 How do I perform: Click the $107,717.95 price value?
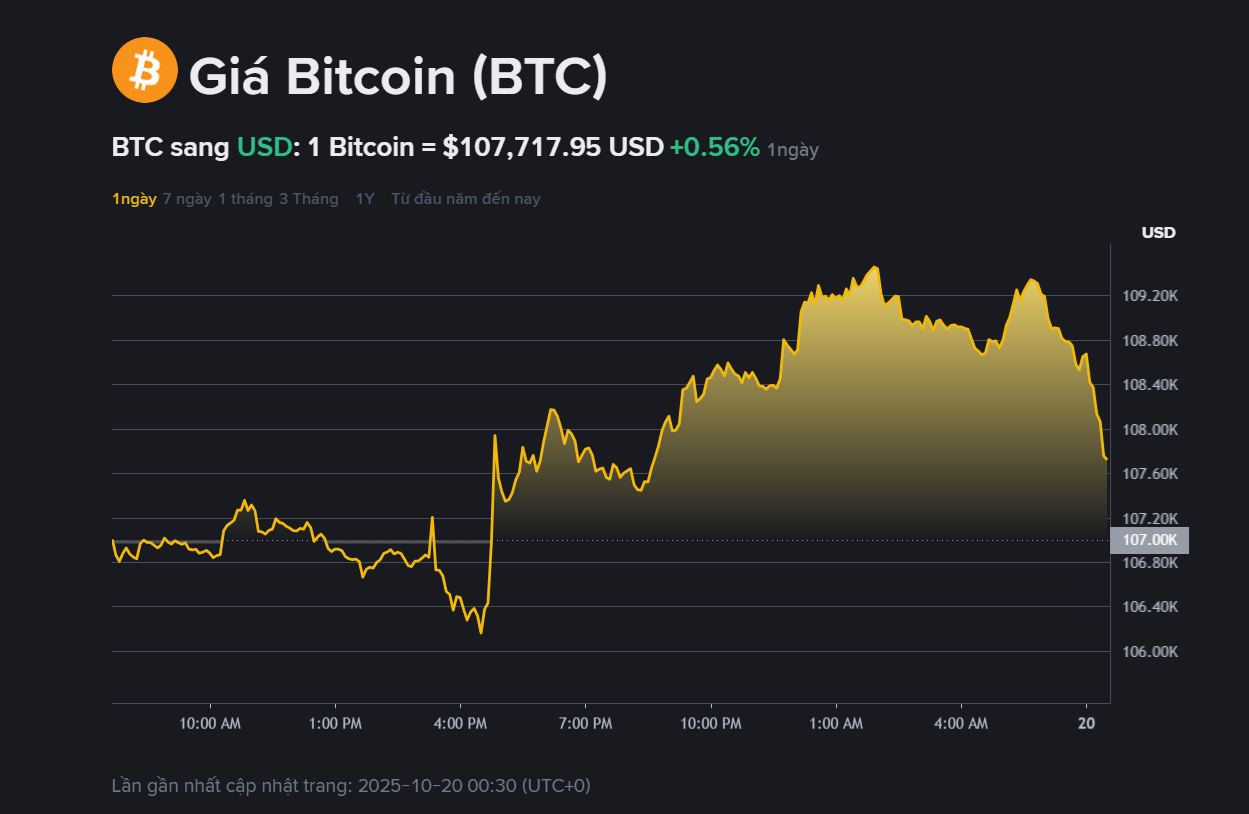(x=522, y=147)
